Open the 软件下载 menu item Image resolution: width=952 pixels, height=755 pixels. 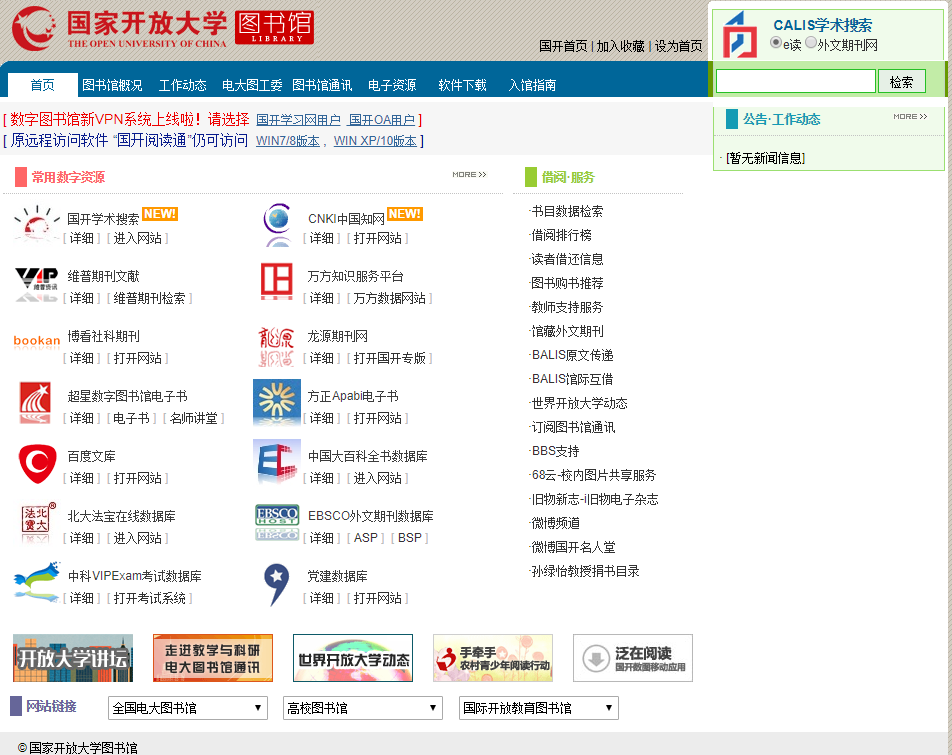[x=463, y=85]
